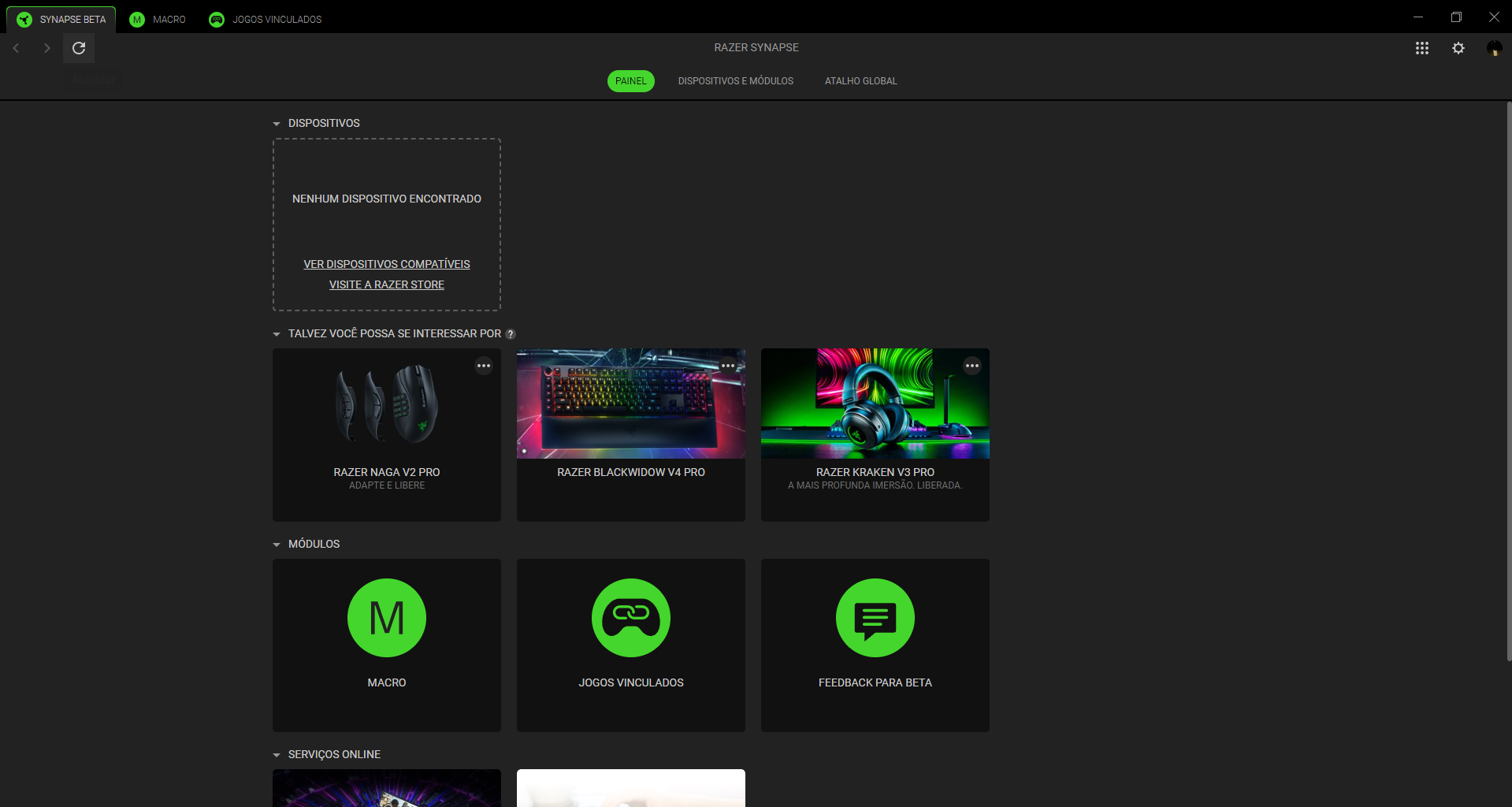Collapse the Dispositivos section

(277, 124)
